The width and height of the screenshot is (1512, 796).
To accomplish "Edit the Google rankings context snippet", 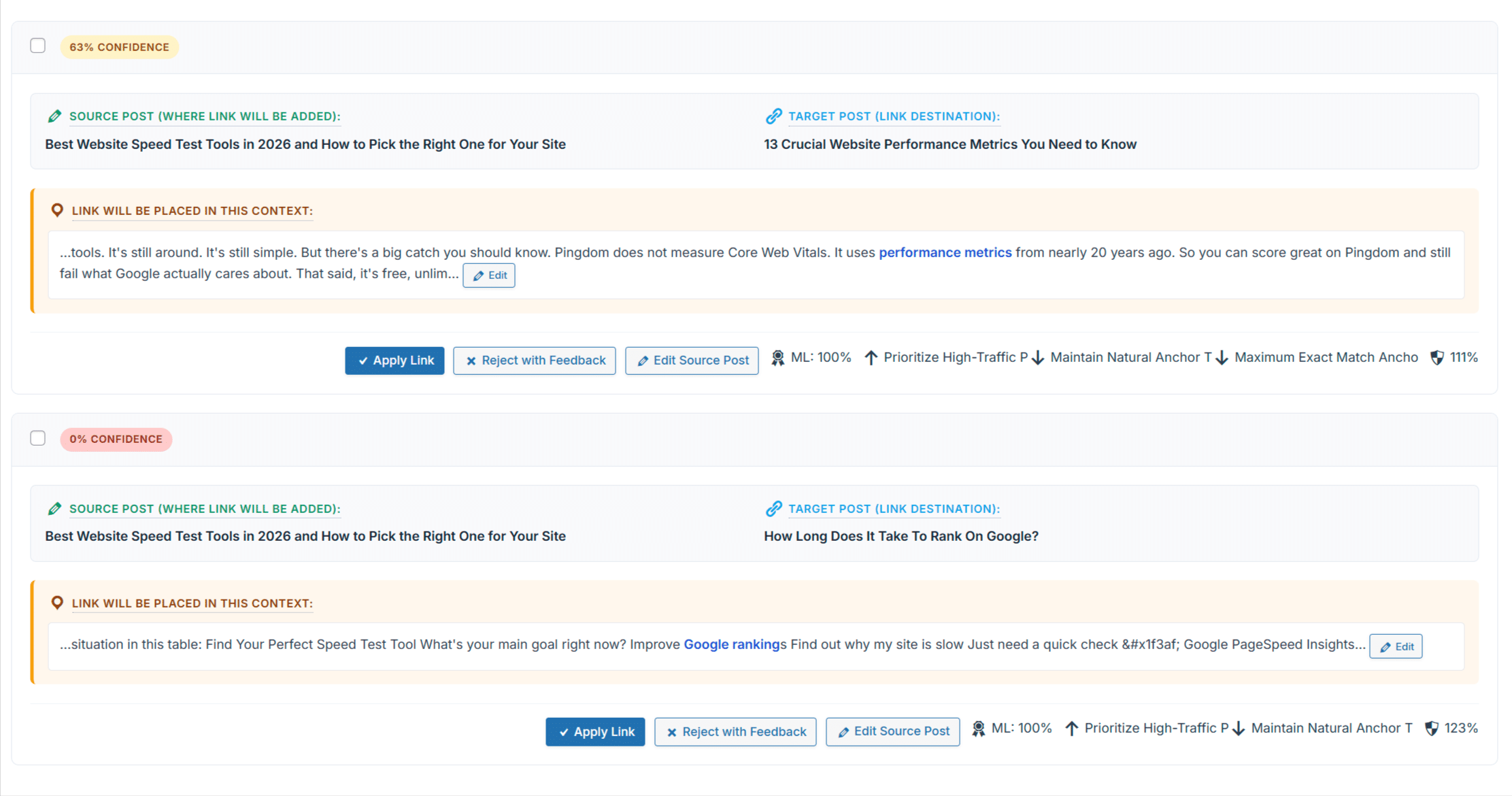I will (1396, 647).
